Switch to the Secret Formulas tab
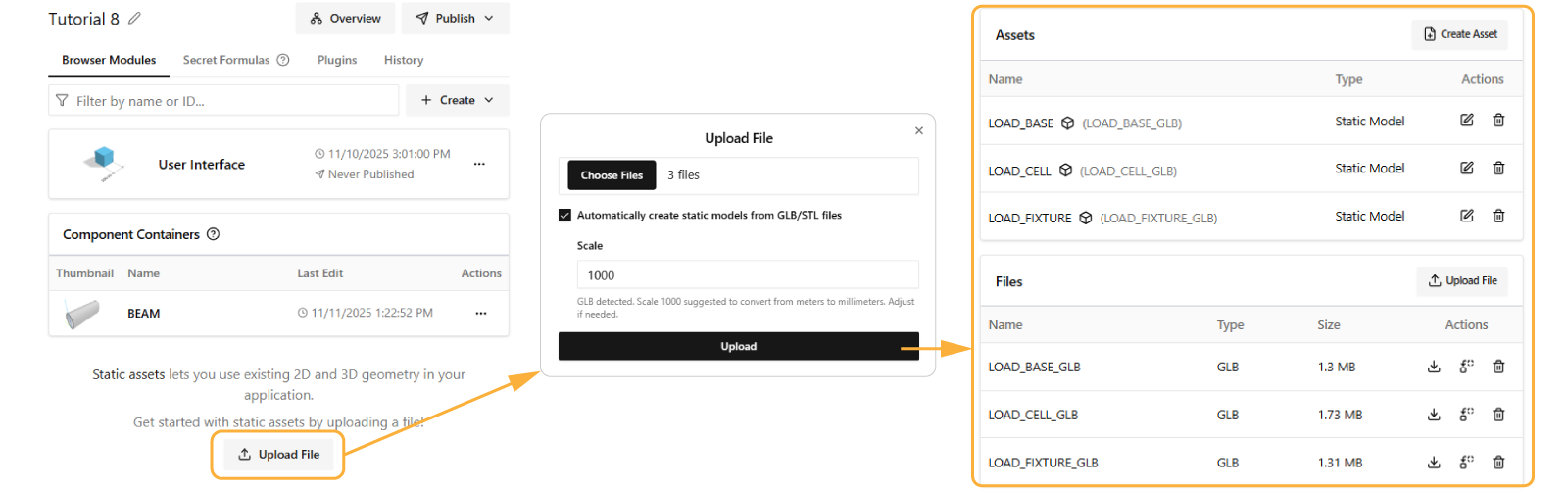 (226, 60)
